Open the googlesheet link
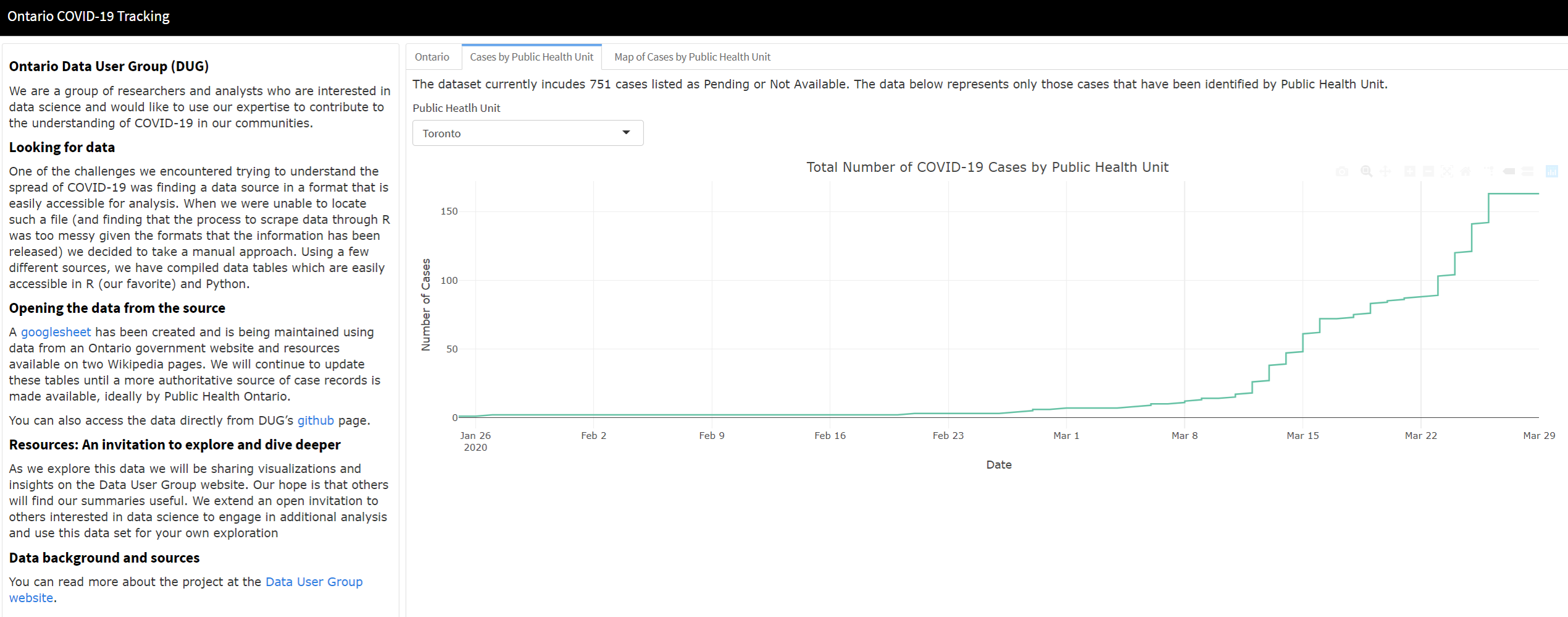The width and height of the screenshot is (1568, 617). click(x=56, y=332)
